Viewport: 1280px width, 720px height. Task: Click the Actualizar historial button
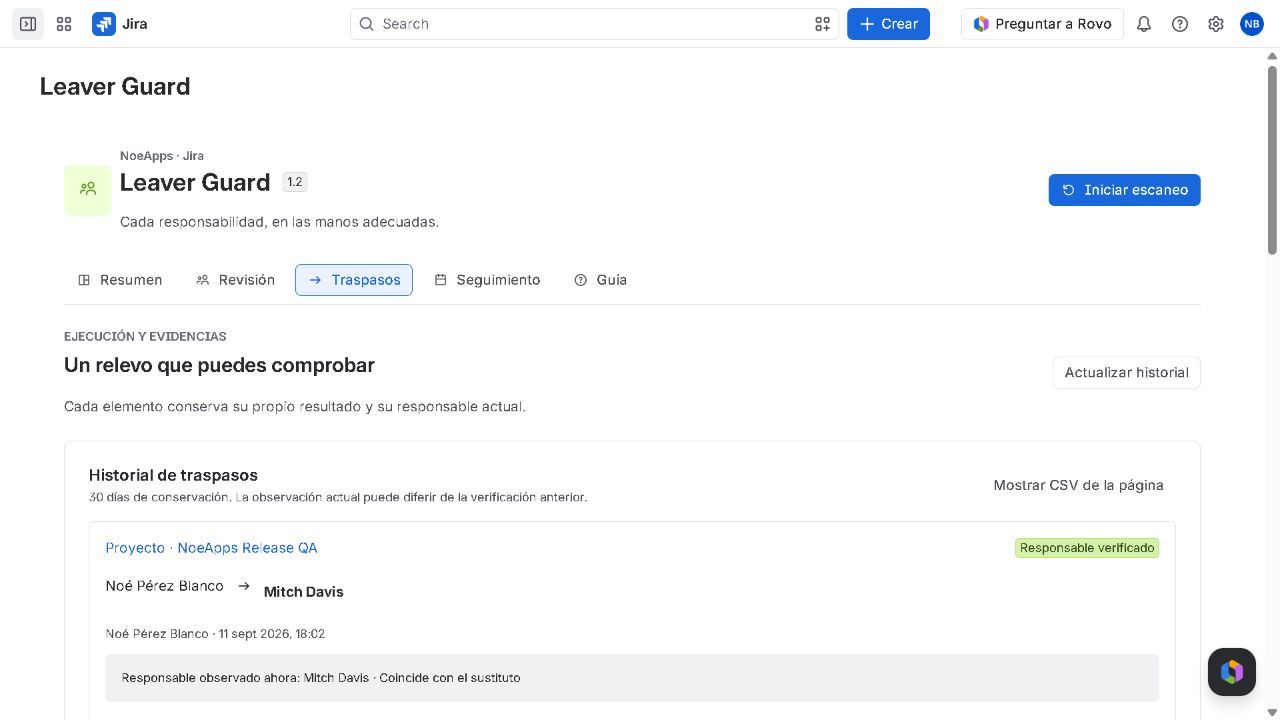(1126, 372)
